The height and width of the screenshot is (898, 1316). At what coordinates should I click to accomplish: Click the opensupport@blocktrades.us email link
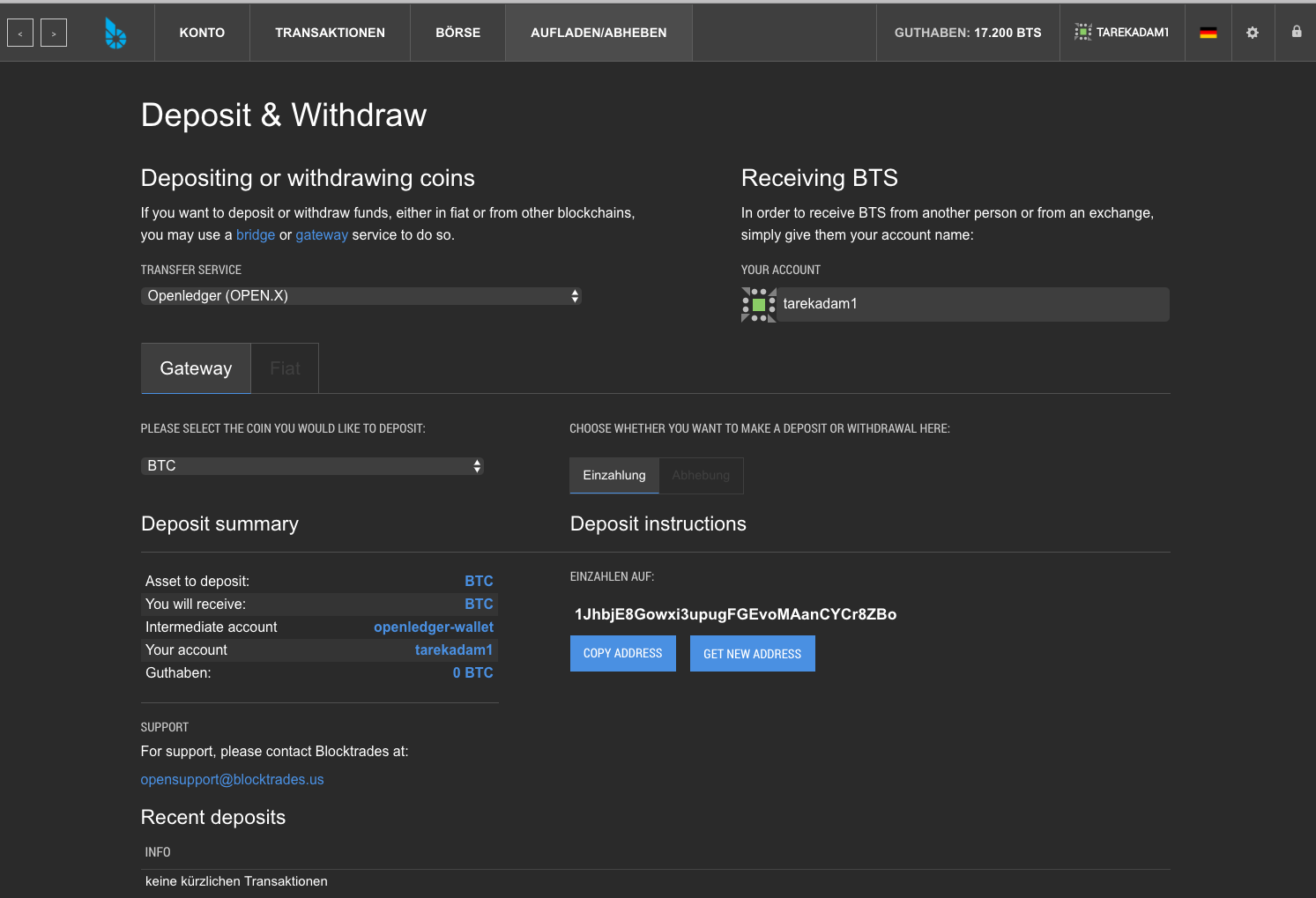232,780
